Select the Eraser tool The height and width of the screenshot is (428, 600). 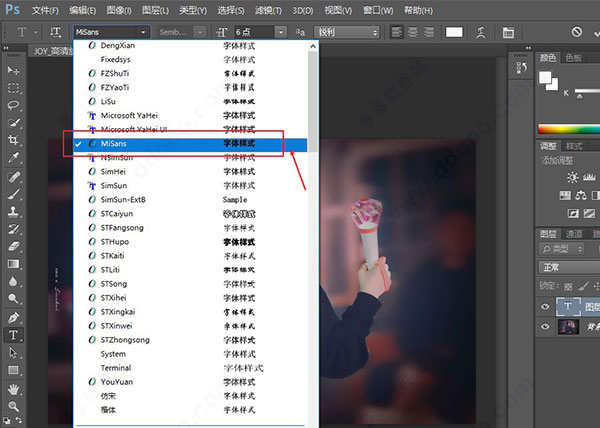pos(13,247)
